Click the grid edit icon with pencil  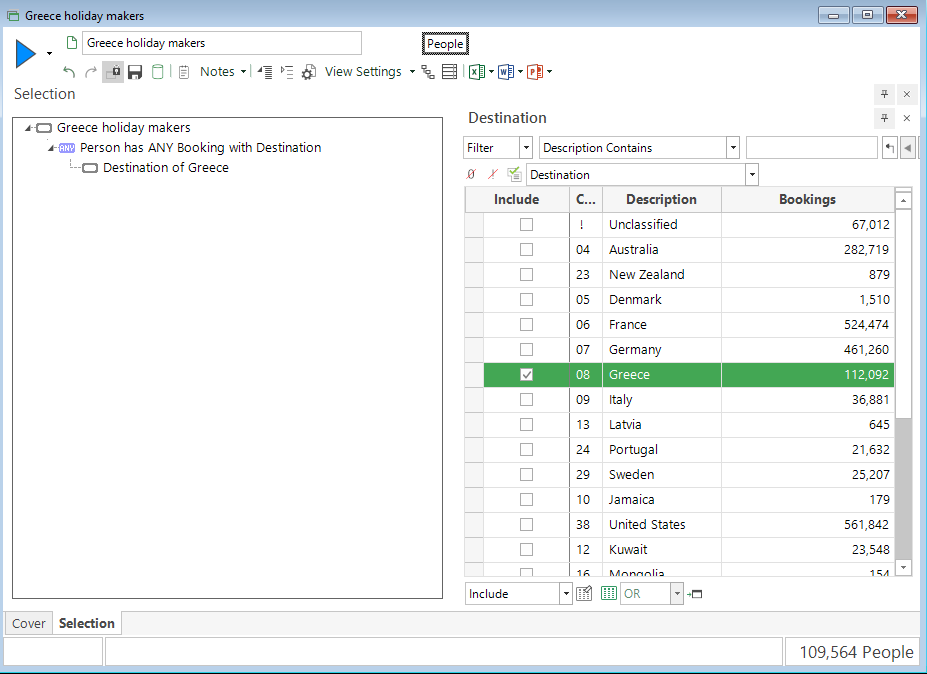(584, 594)
